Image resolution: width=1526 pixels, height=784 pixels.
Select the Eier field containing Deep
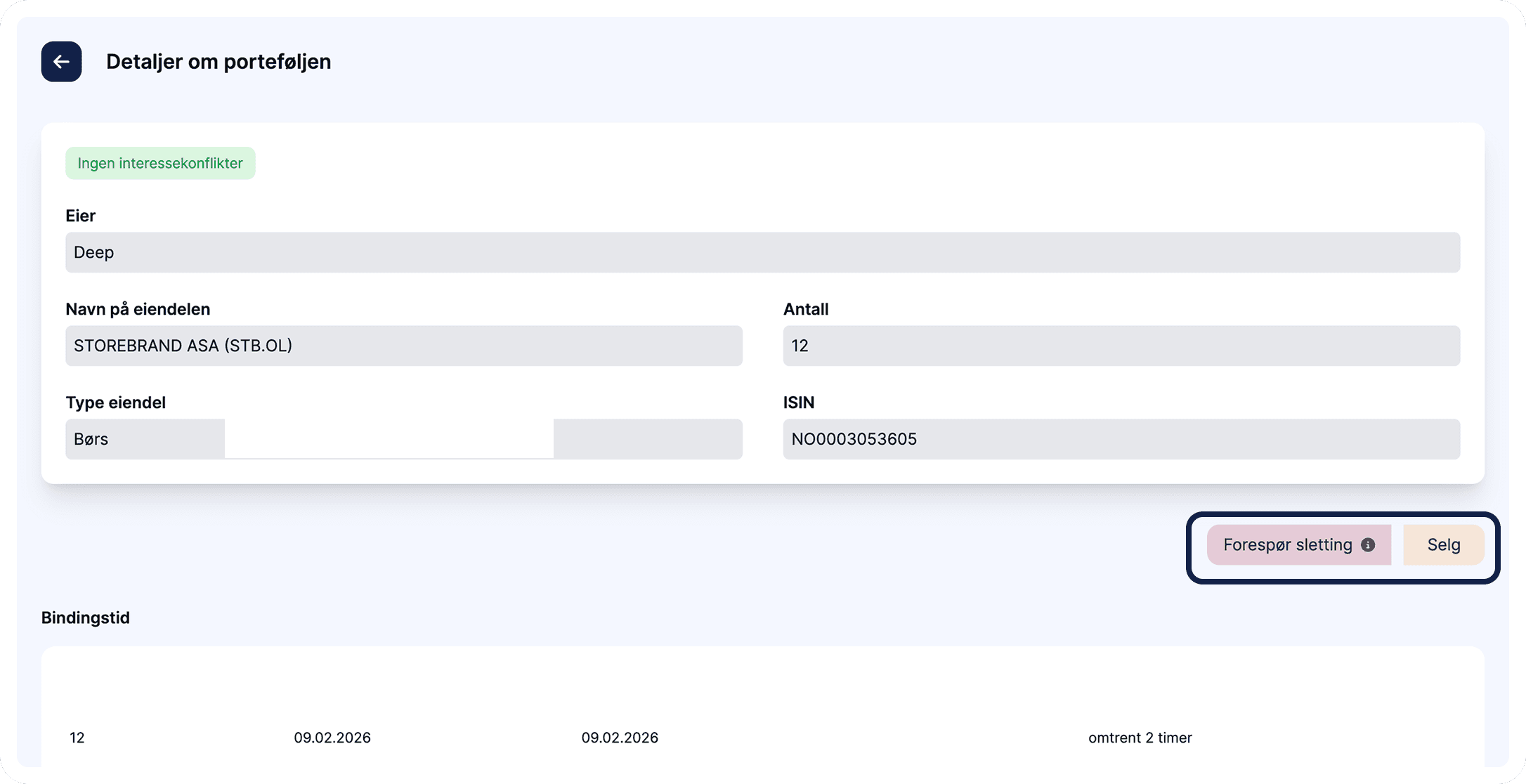(x=762, y=253)
